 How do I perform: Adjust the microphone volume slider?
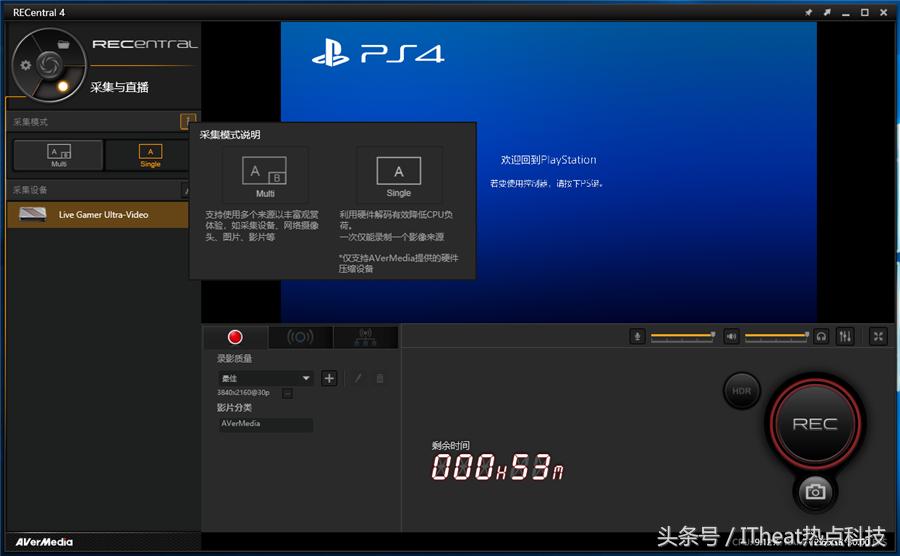[x=683, y=336]
